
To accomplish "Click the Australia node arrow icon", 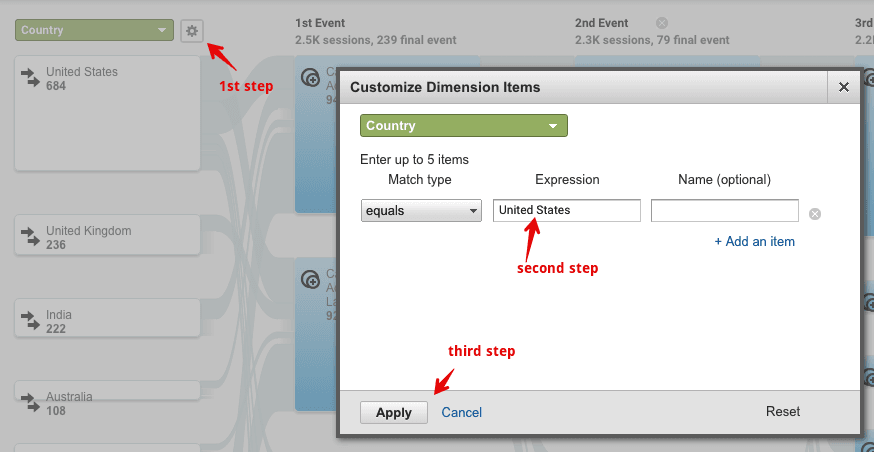I will [31, 402].
